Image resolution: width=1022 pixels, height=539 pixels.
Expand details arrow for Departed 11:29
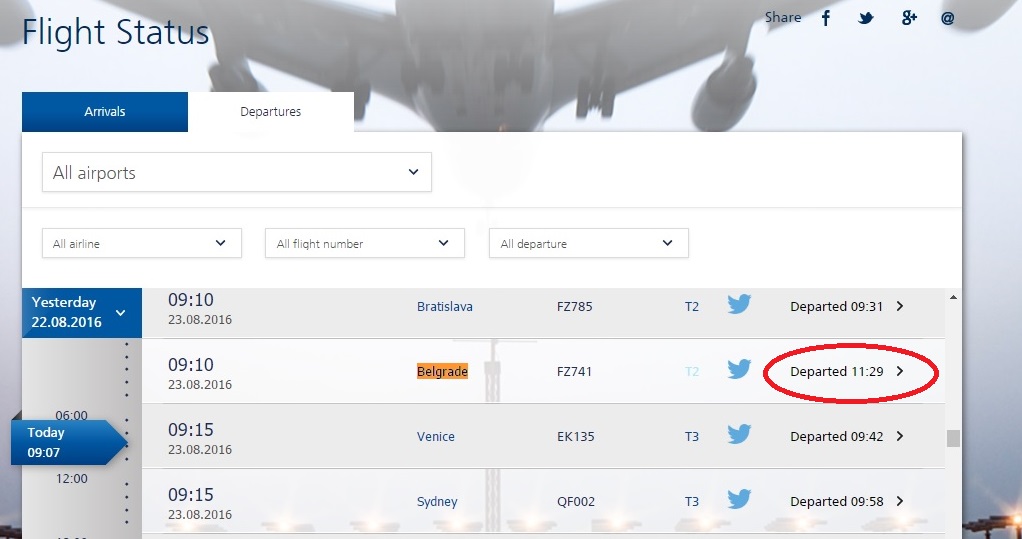pyautogui.click(x=900, y=371)
